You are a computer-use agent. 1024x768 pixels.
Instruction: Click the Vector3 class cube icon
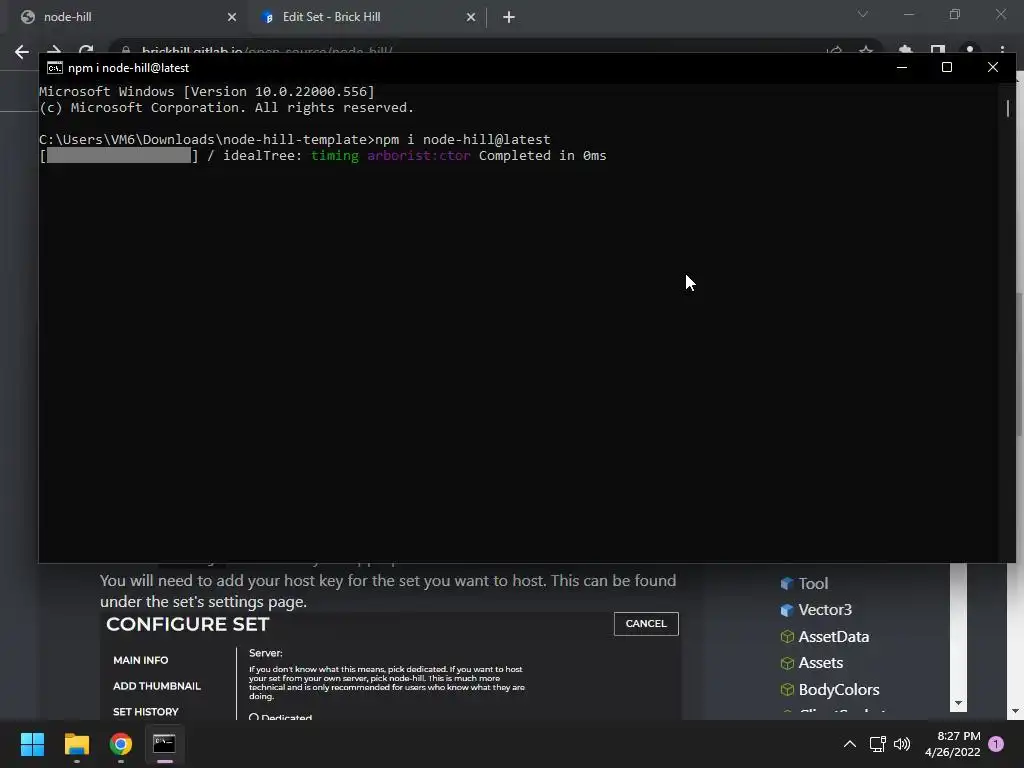(x=787, y=610)
